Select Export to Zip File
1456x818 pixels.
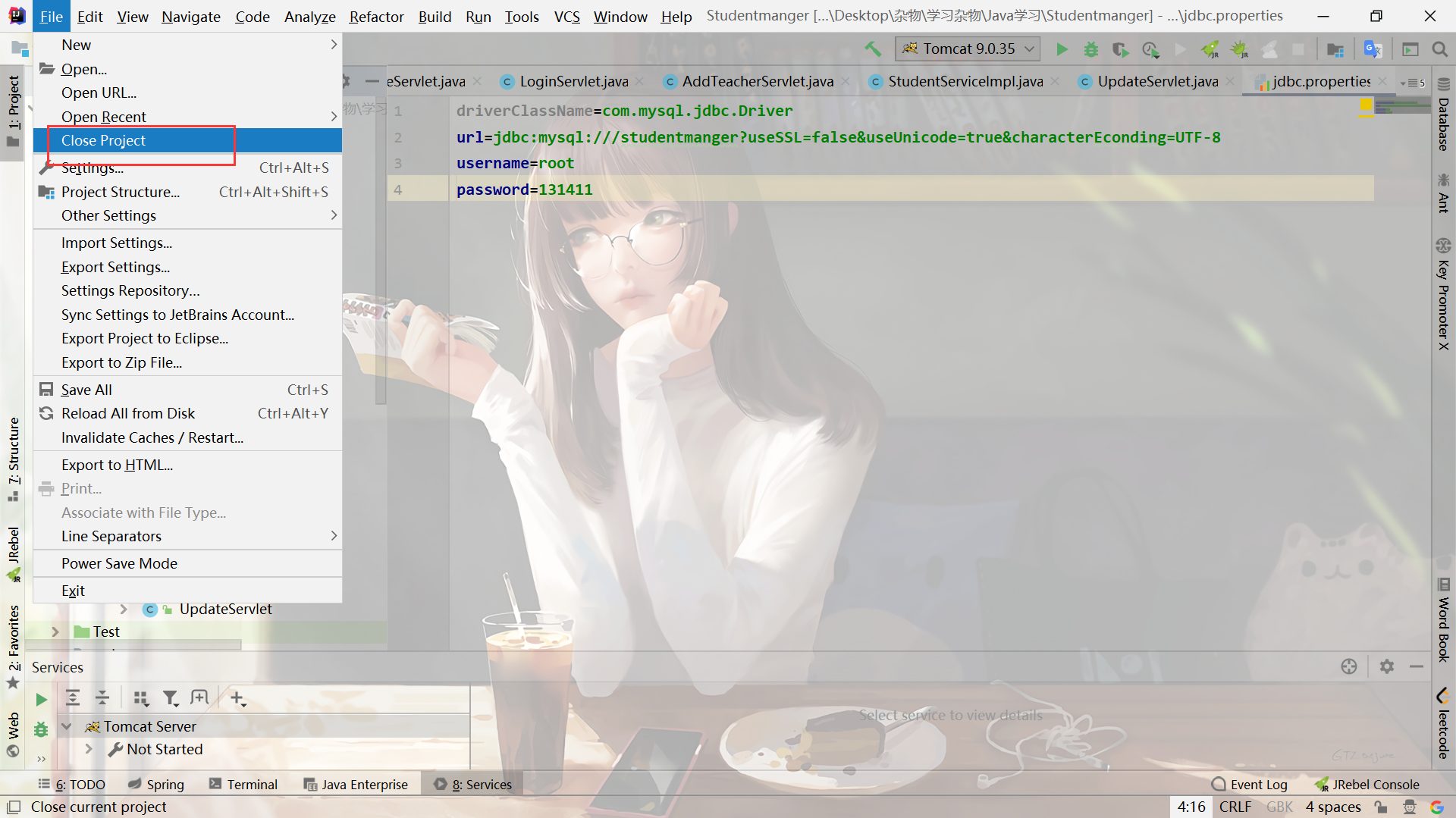click(x=187, y=362)
